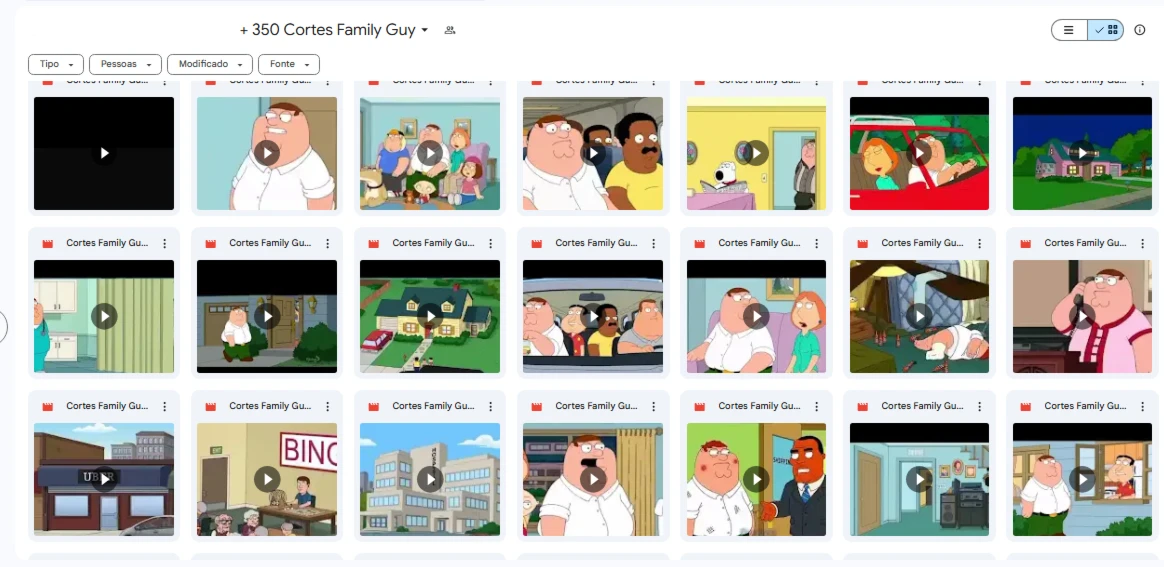
Task: Open the three-dot menu on the aerial house video
Action: [x=491, y=243]
